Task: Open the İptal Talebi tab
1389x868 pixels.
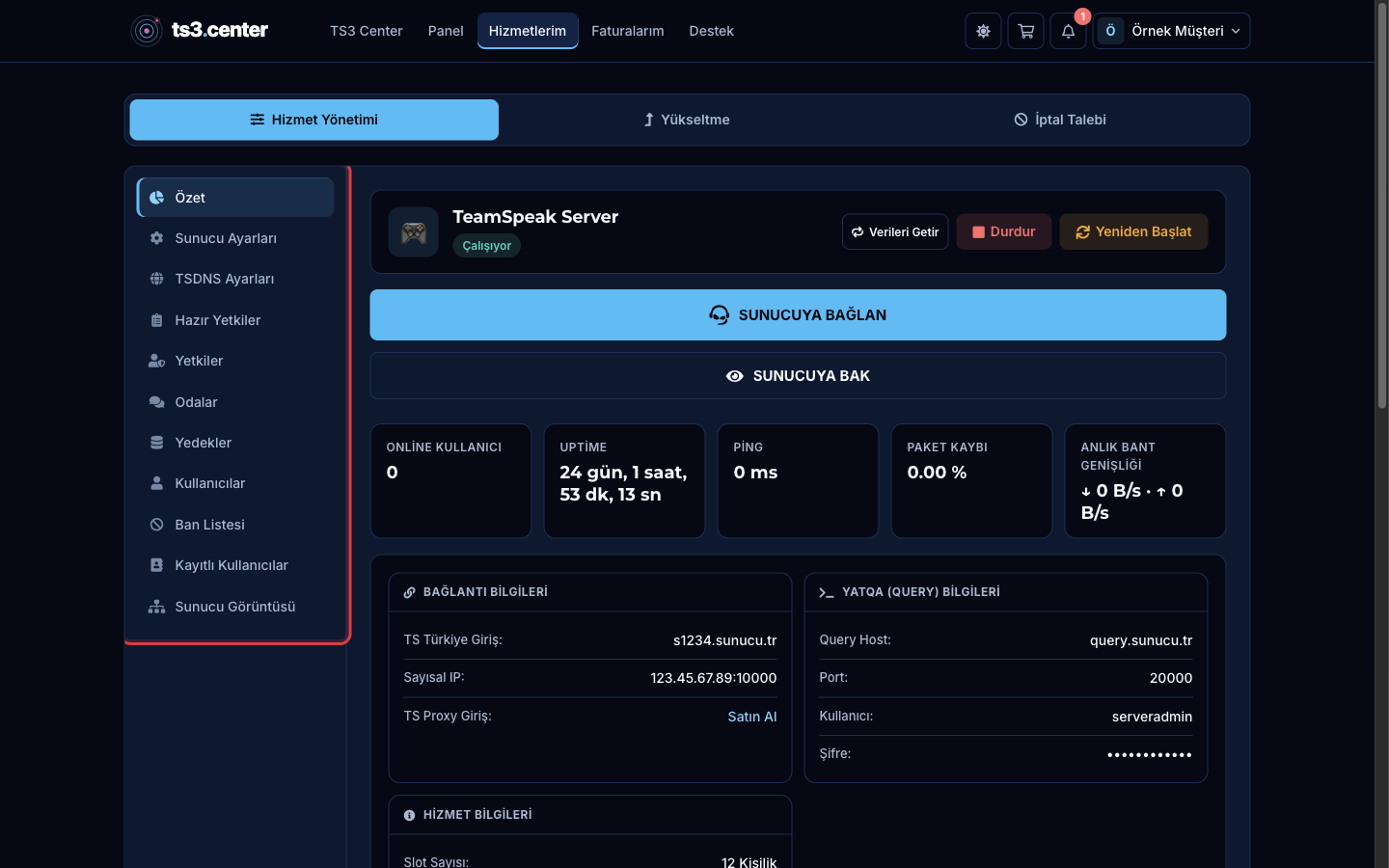Action: coord(1060,120)
